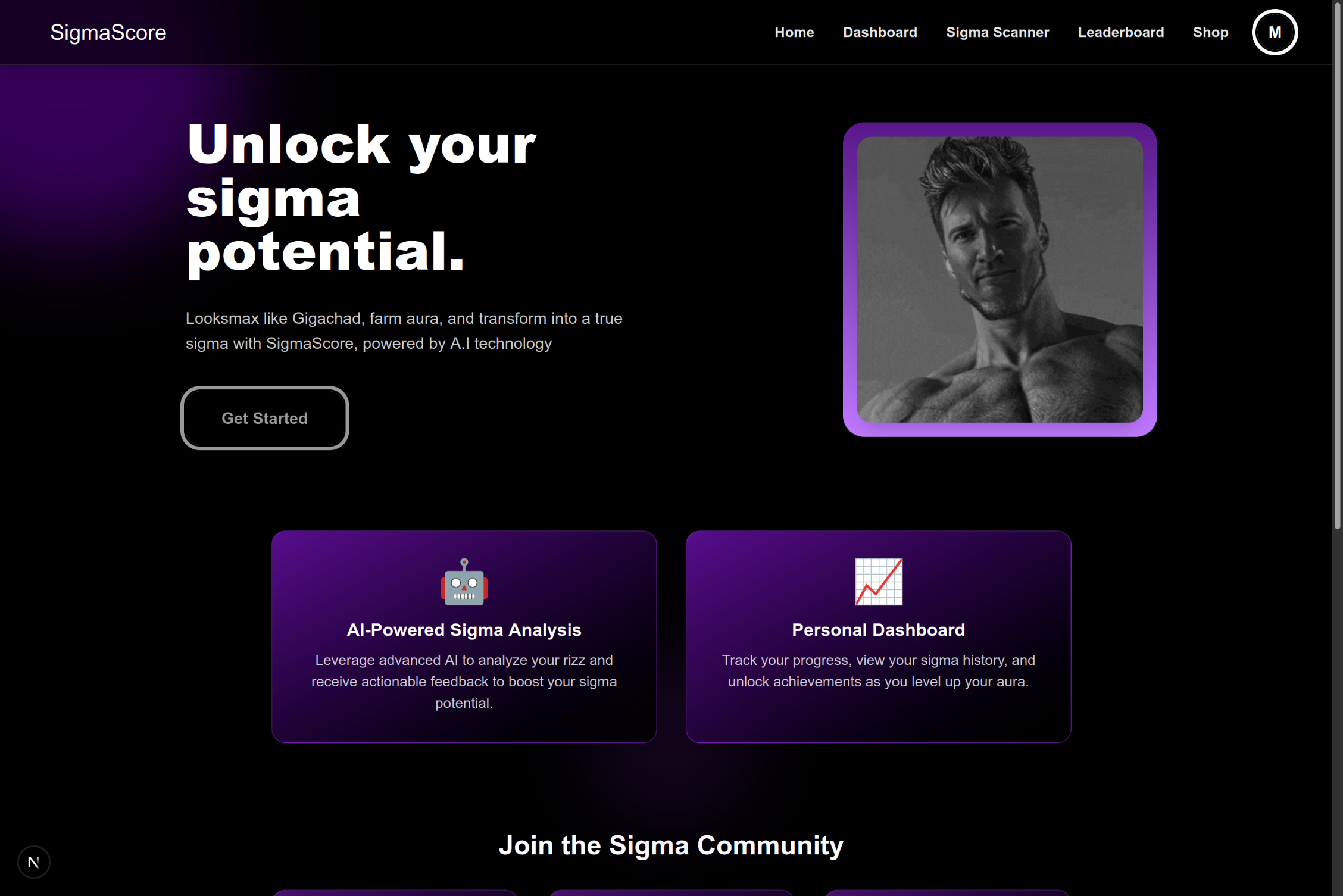1343x896 pixels.
Task: Click the page vertical scrollbar thumb
Action: tap(1337, 265)
